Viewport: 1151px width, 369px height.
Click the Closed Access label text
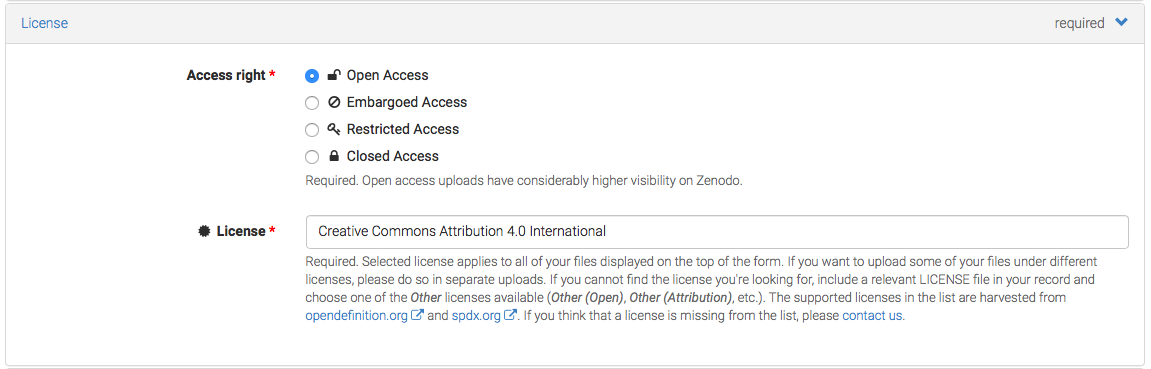[x=393, y=156]
